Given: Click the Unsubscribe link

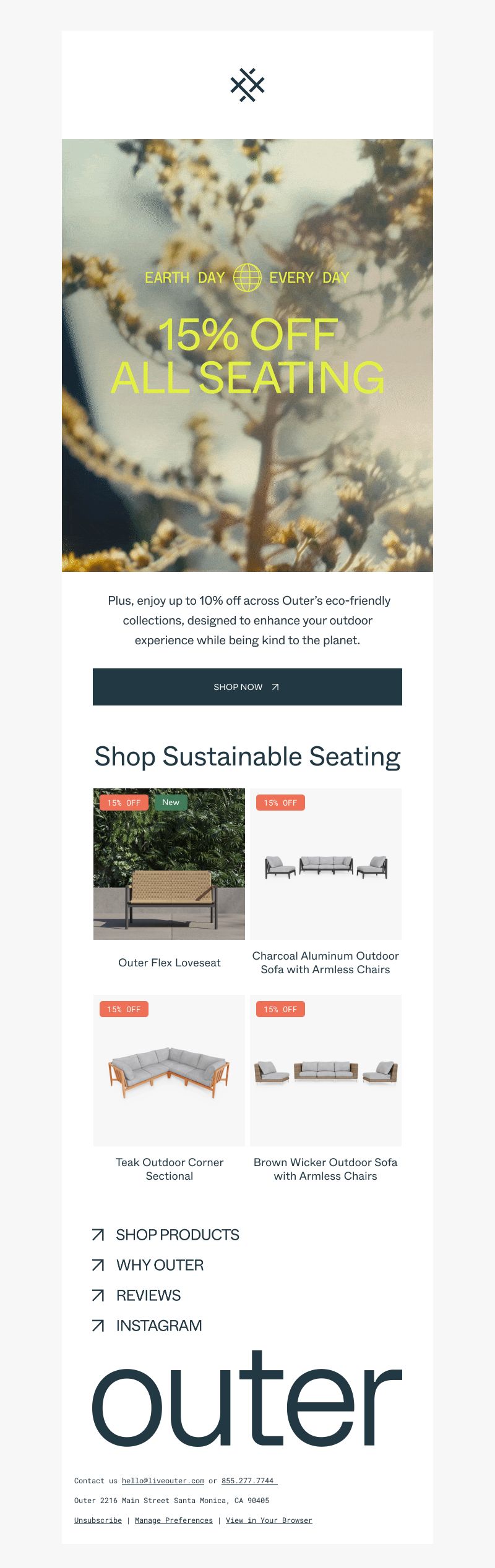Looking at the screenshot, I should pos(98,1520).
